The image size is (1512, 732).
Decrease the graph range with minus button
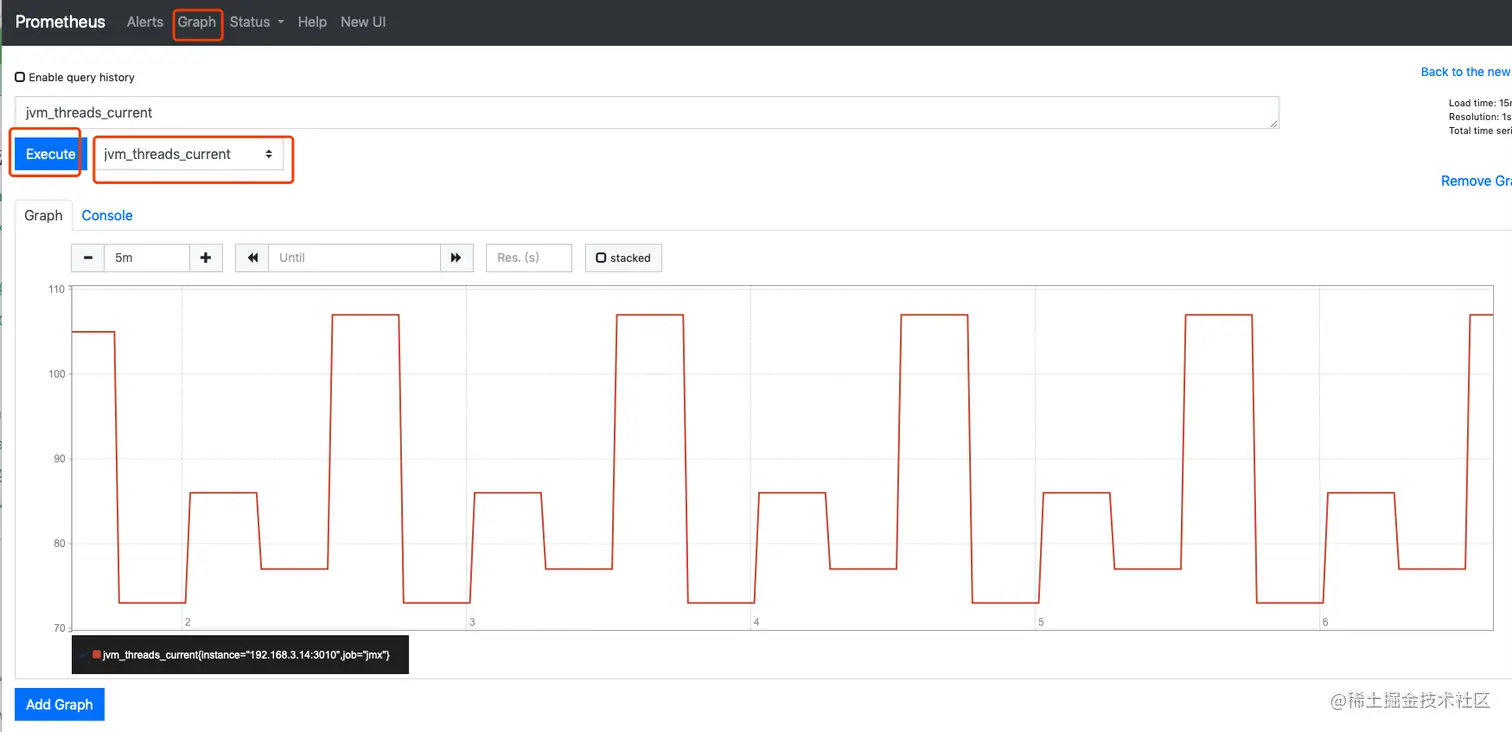[88, 258]
